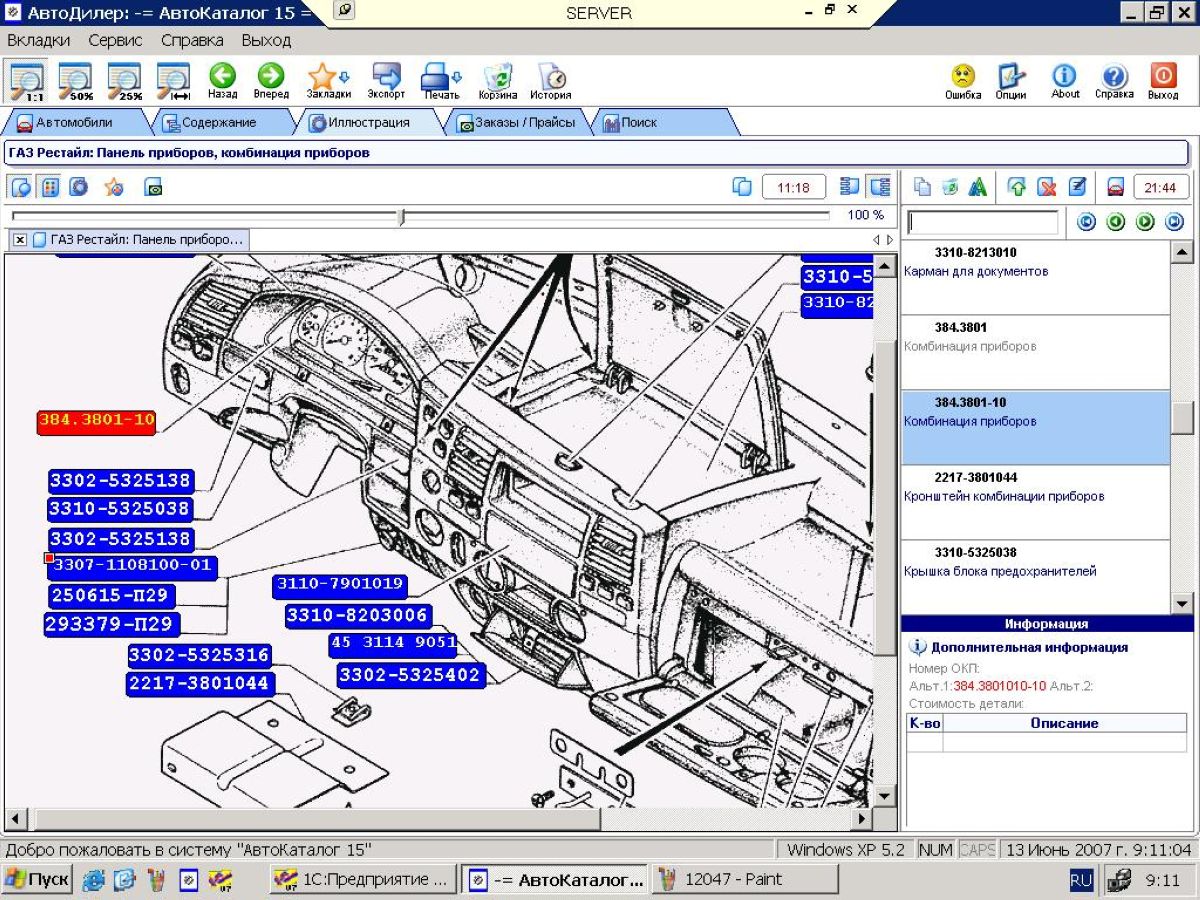Select part 3310-5325038 Крышка блока предохранителей
Screen dimensions: 1200x900
[x=1035, y=577]
